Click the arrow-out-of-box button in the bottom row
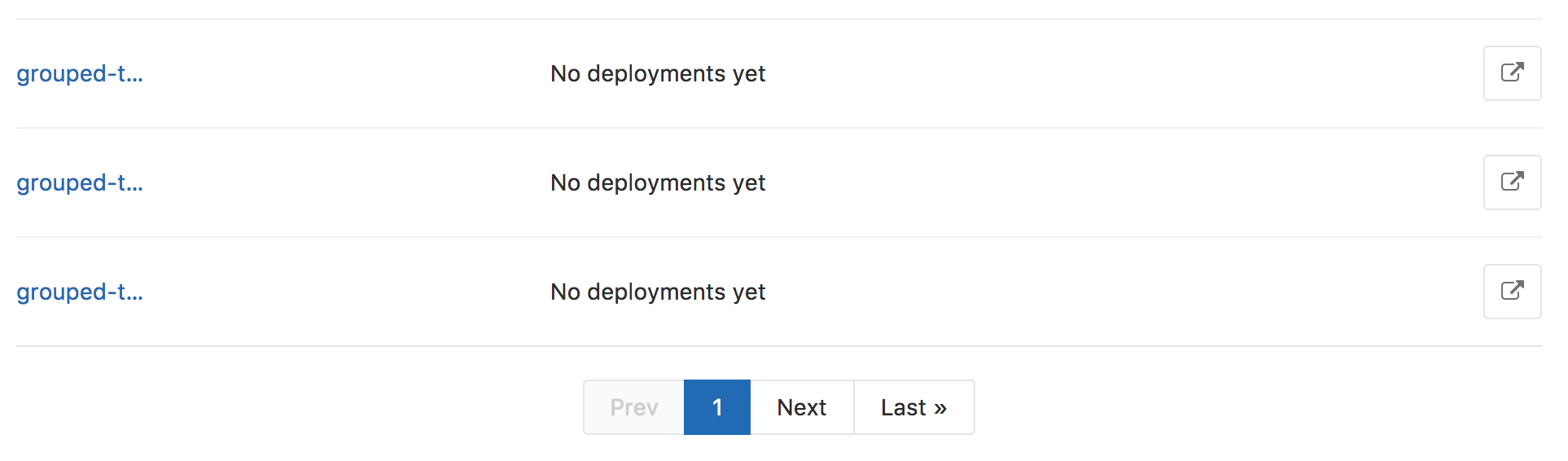This screenshot has height=461, width=1568. pos(1512,292)
